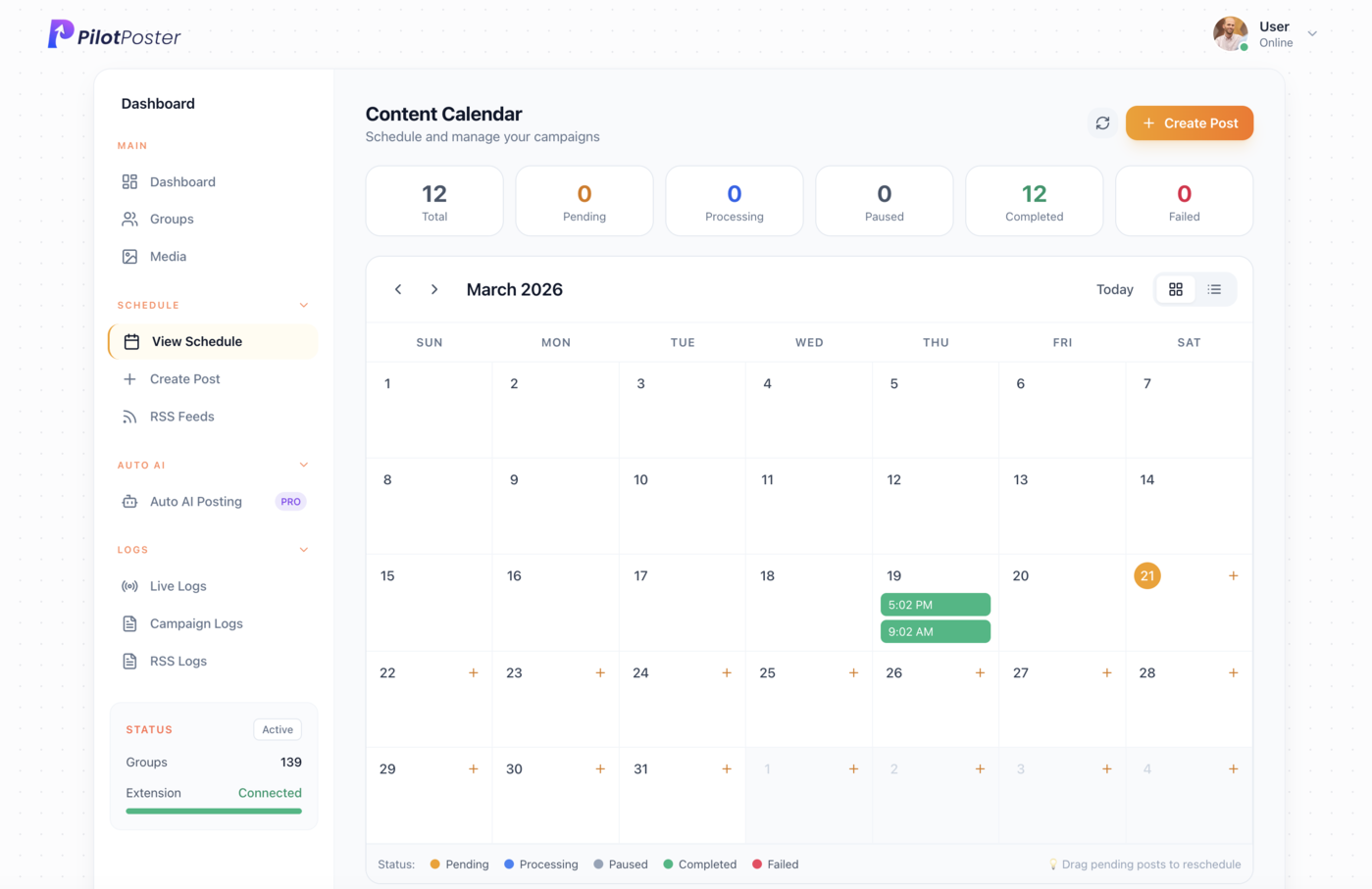
Task: Open Auto AI Posting robot icon
Action: (x=129, y=501)
